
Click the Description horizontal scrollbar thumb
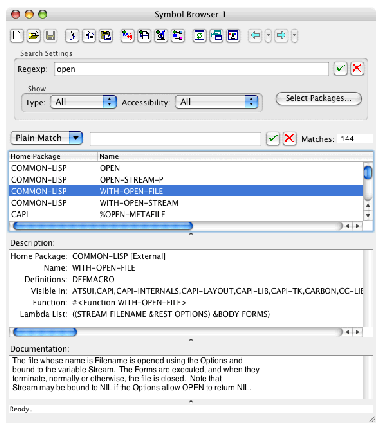point(45,332)
